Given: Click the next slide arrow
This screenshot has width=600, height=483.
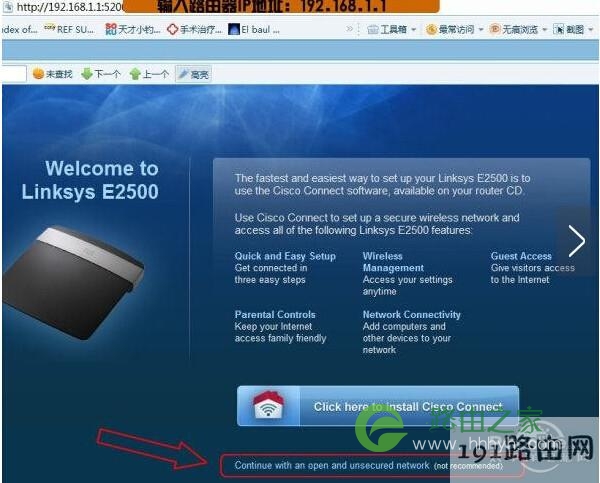Looking at the screenshot, I should (576, 241).
